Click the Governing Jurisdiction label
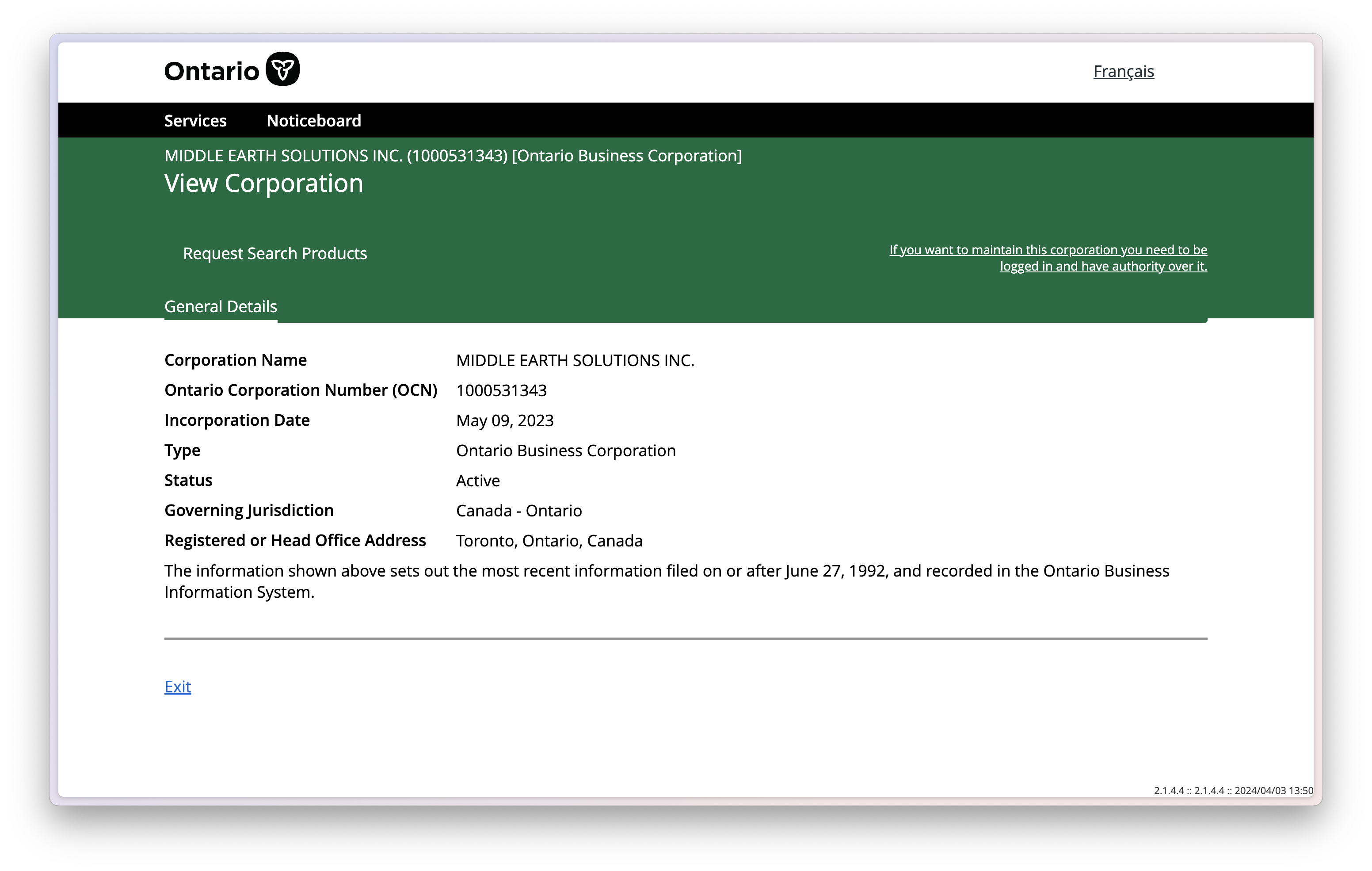 point(249,510)
